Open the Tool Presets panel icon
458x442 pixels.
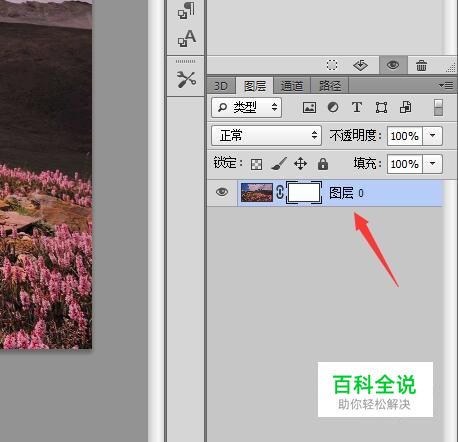[186, 79]
